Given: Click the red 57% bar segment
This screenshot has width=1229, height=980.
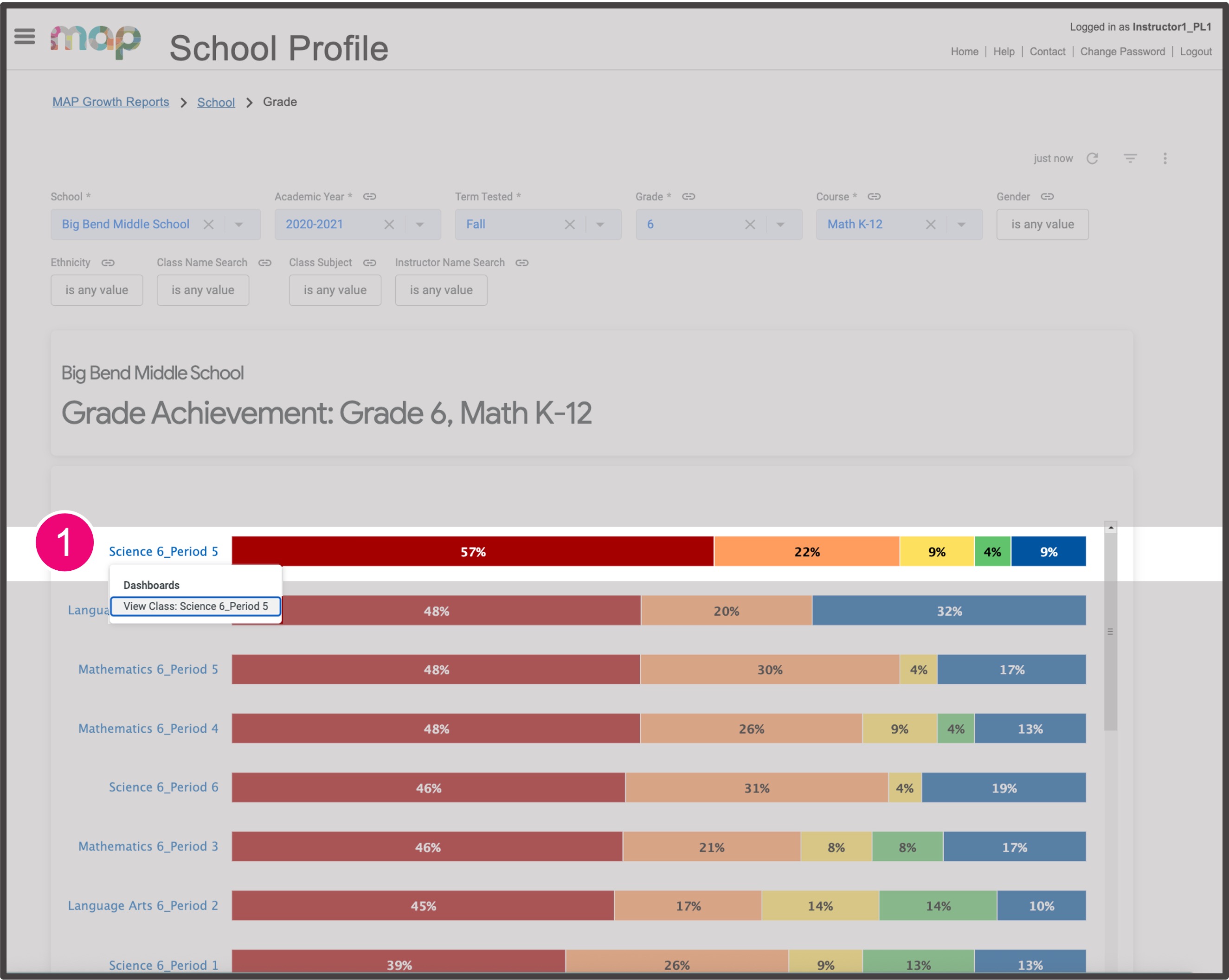Looking at the screenshot, I should coord(472,551).
